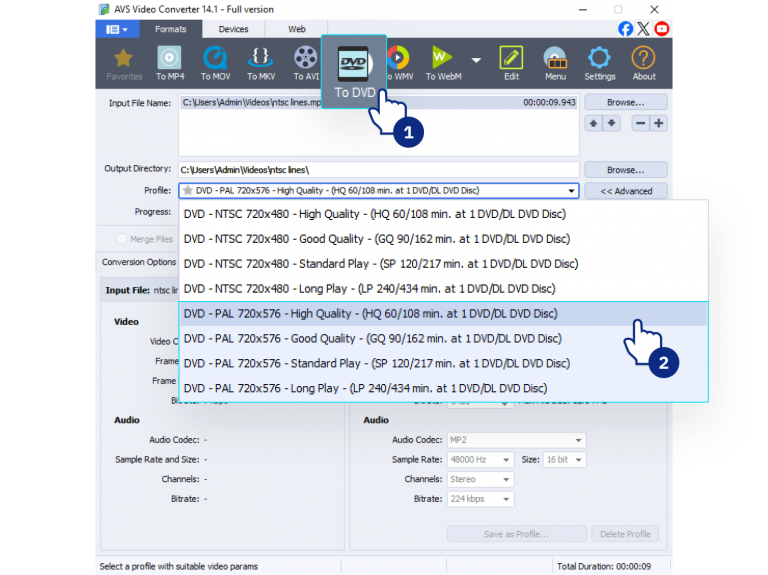Click the Advanced button
This screenshot has width=768, height=575.
626,191
